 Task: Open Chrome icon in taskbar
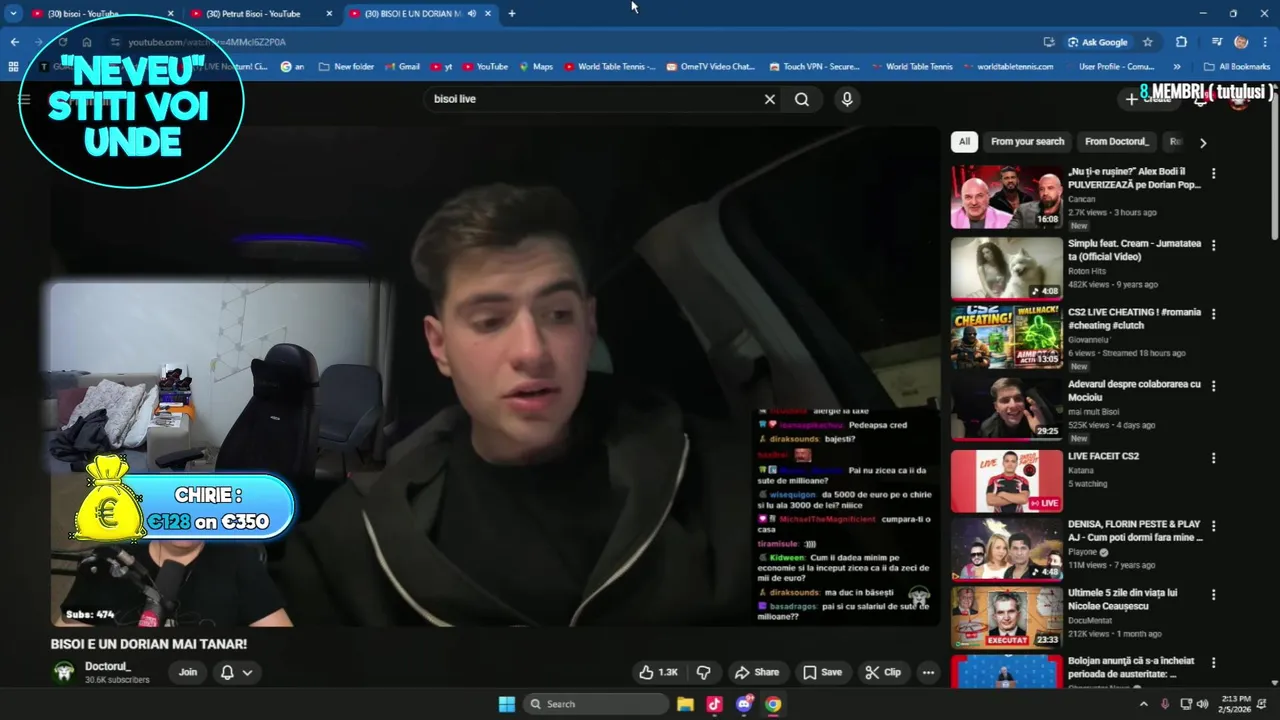pyautogui.click(x=773, y=704)
